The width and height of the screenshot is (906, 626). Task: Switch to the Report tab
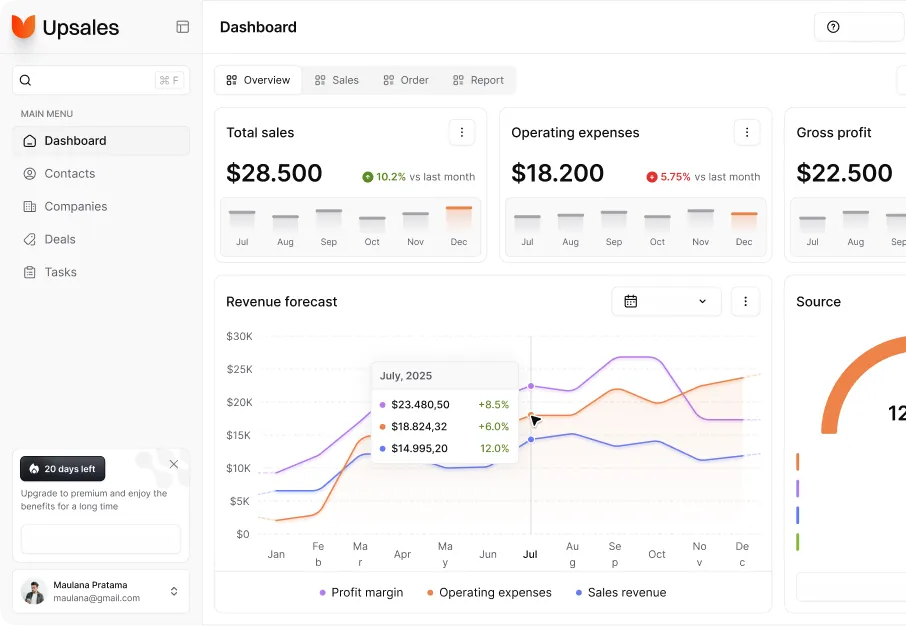478,79
